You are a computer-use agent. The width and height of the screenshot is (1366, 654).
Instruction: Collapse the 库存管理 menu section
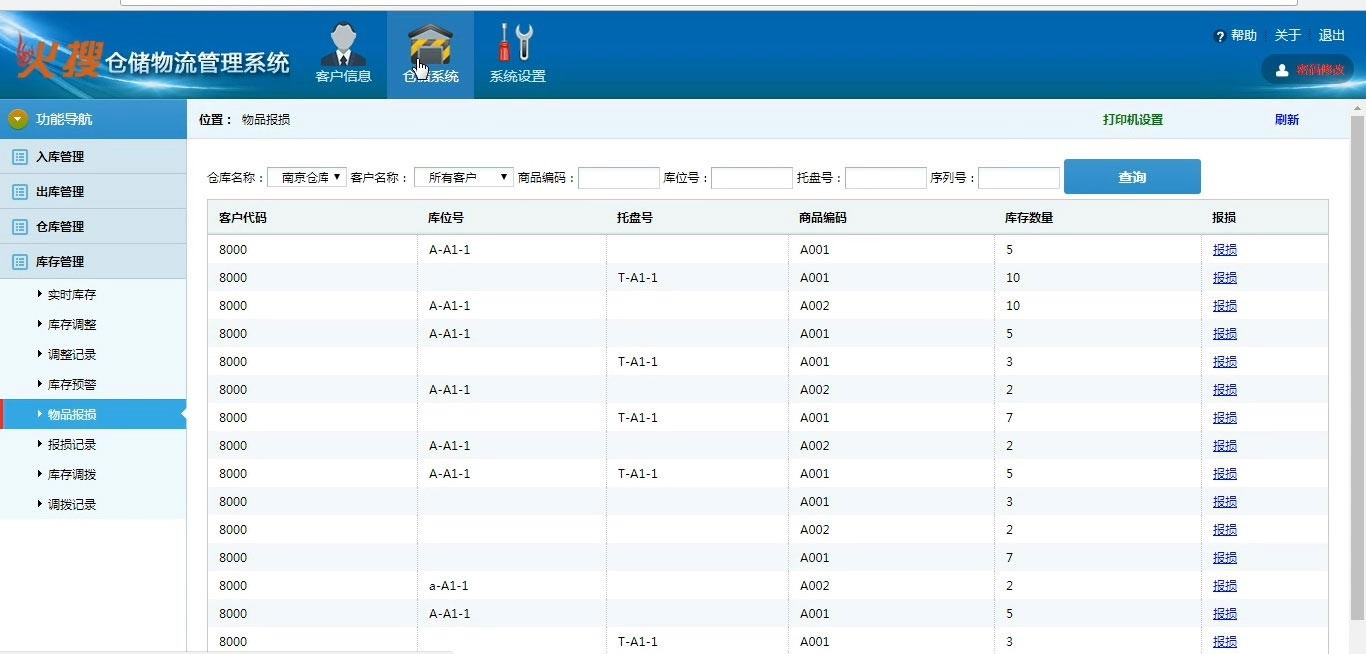pos(60,262)
